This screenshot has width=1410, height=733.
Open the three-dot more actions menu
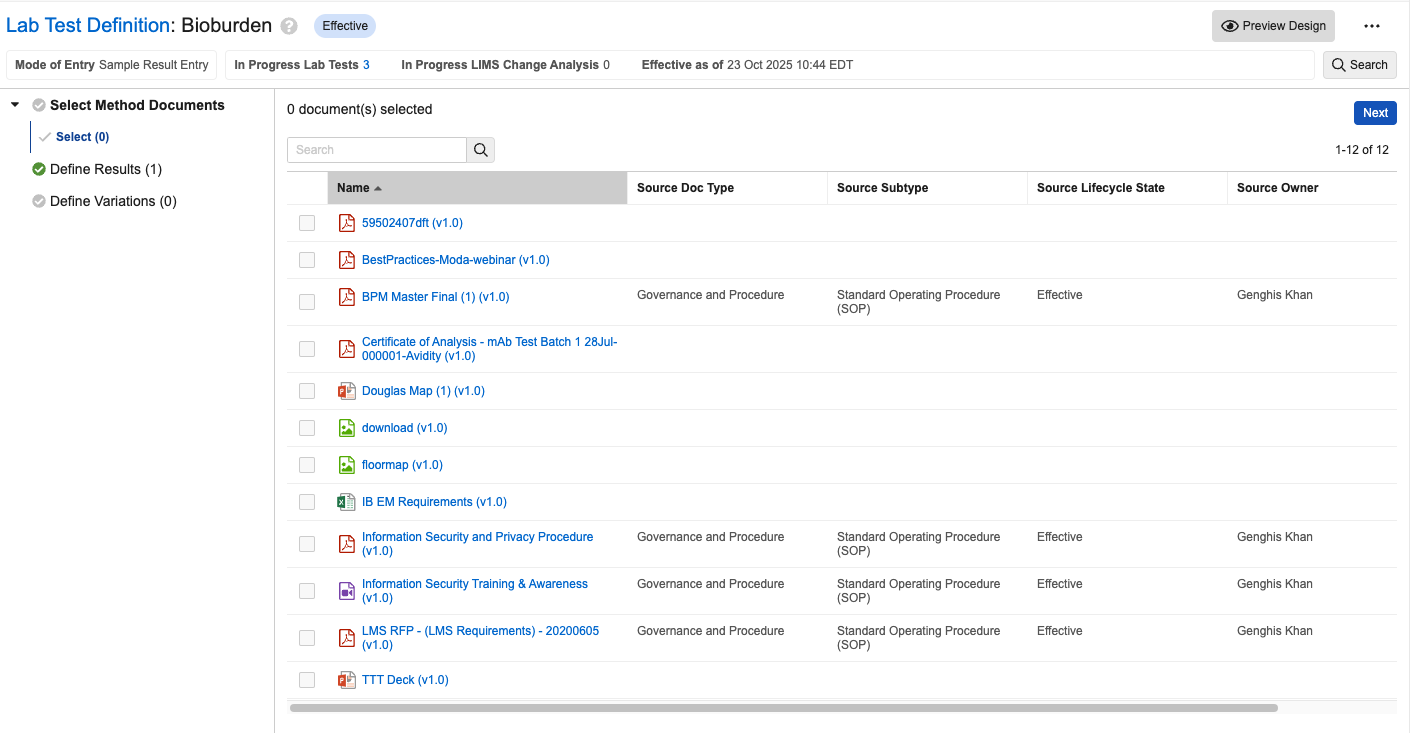[x=1372, y=26]
